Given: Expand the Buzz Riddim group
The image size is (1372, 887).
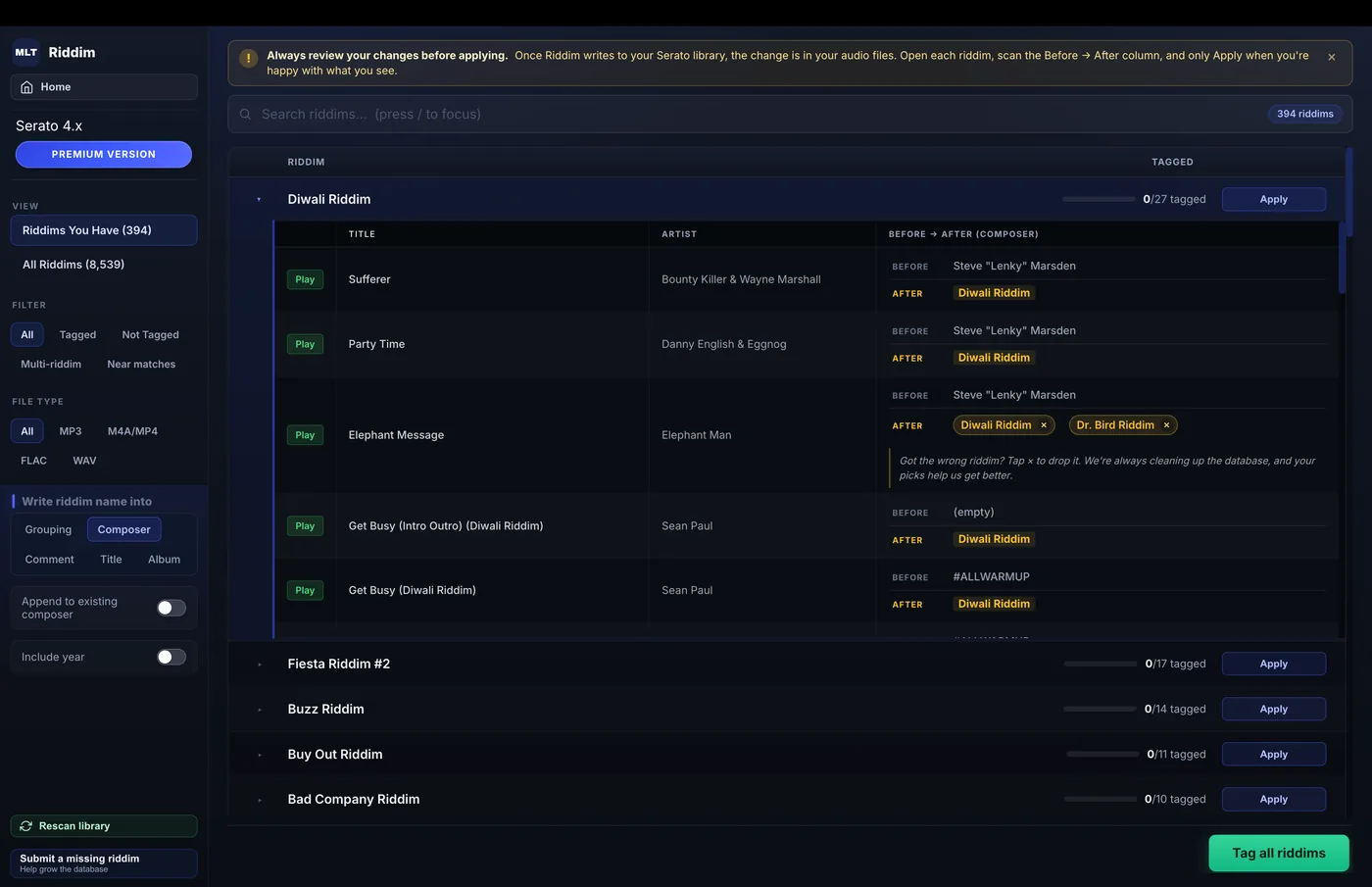Looking at the screenshot, I should 260,710.
